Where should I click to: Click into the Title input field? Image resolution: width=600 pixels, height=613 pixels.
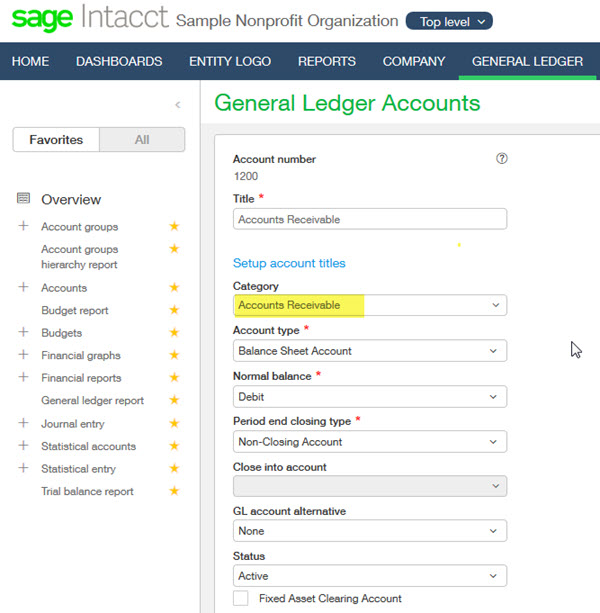(370, 219)
